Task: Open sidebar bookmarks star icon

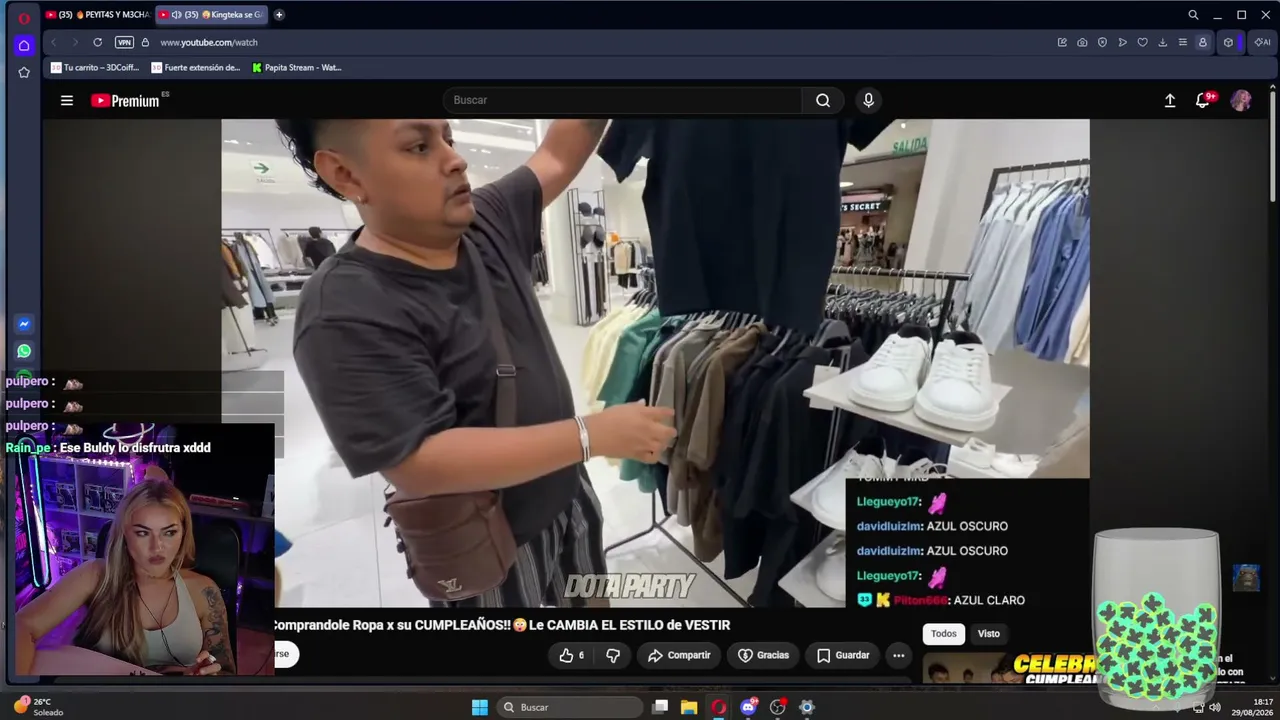Action: (x=24, y=72)
